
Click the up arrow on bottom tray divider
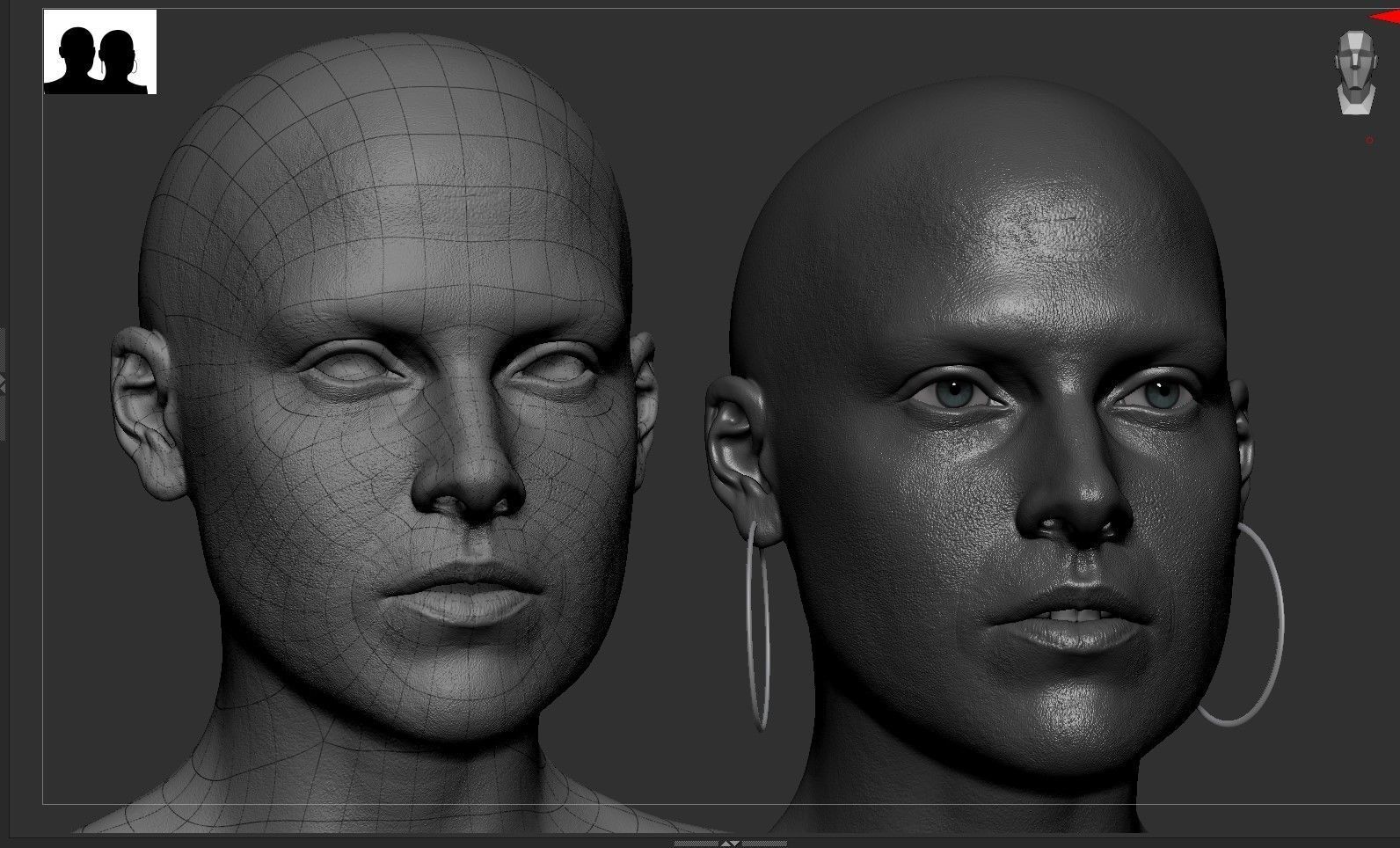point(726,844)
